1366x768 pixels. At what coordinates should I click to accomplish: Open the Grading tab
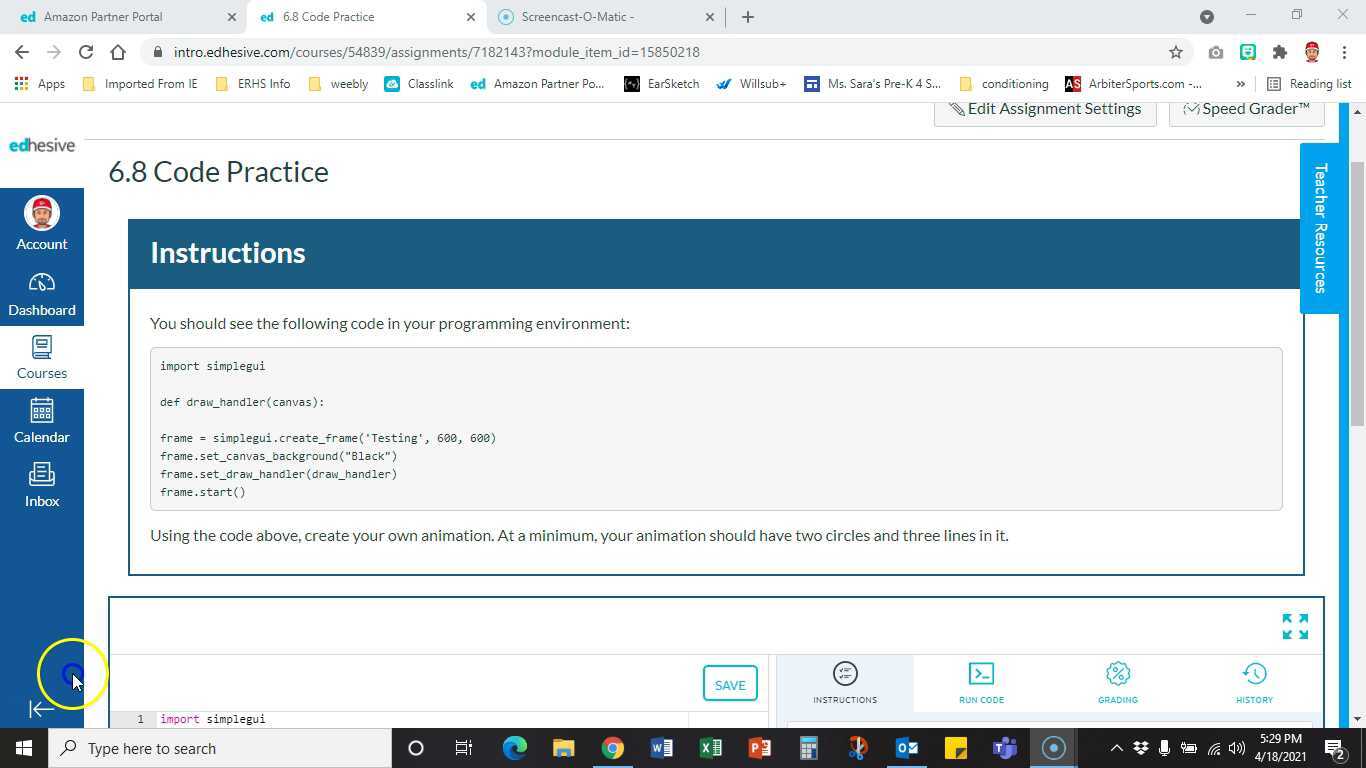point(1118,684)
